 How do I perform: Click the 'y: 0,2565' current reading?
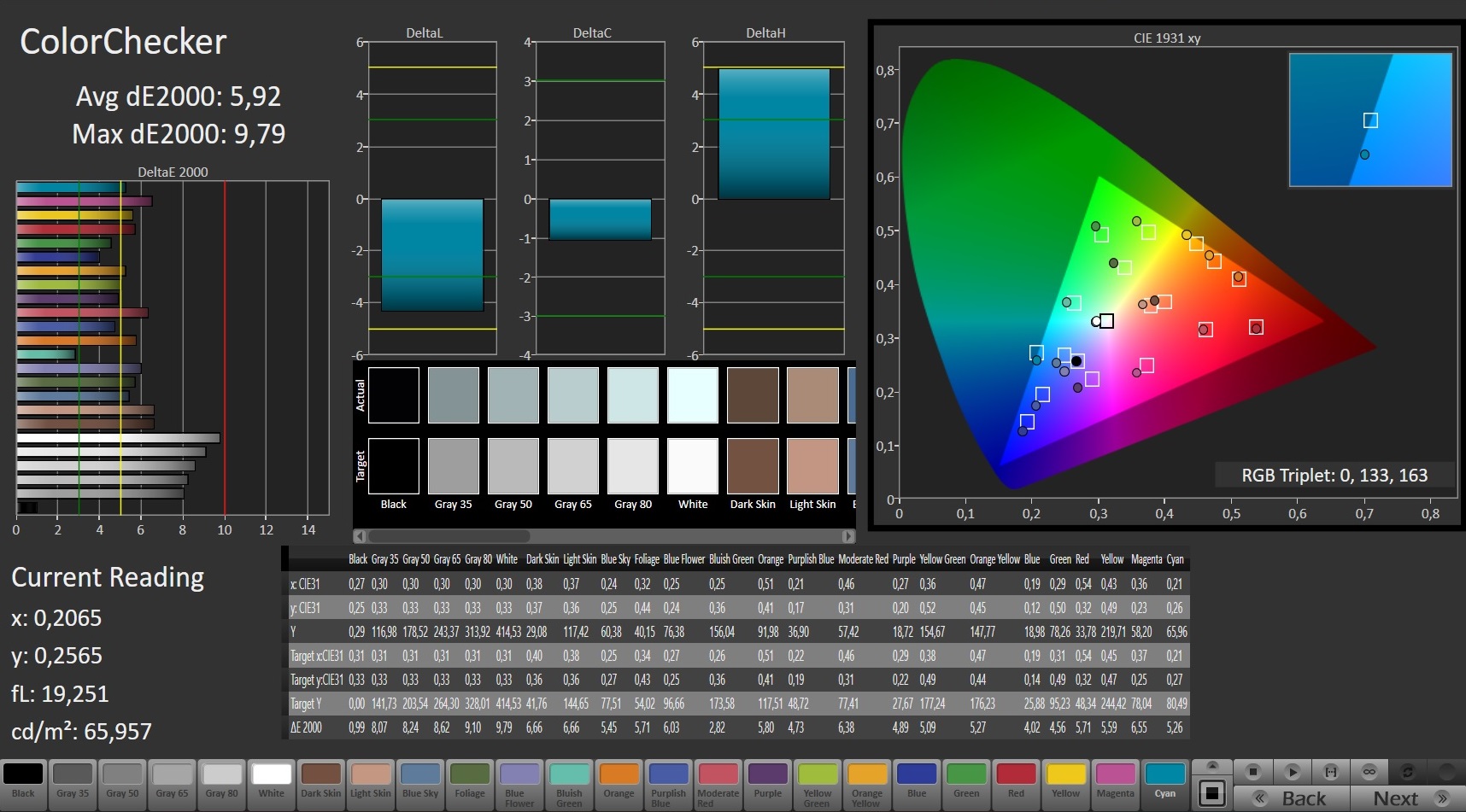coord(56,656)
